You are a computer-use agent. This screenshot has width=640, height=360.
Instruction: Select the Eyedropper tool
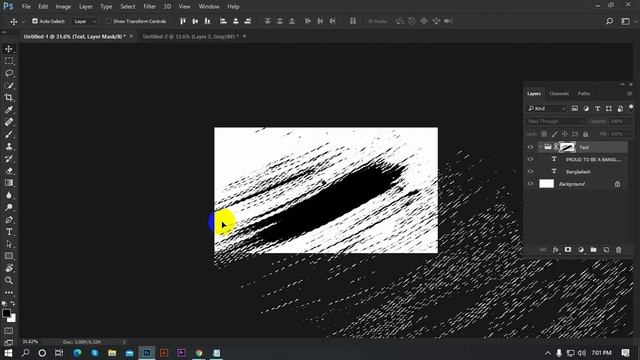pos(9,110)
